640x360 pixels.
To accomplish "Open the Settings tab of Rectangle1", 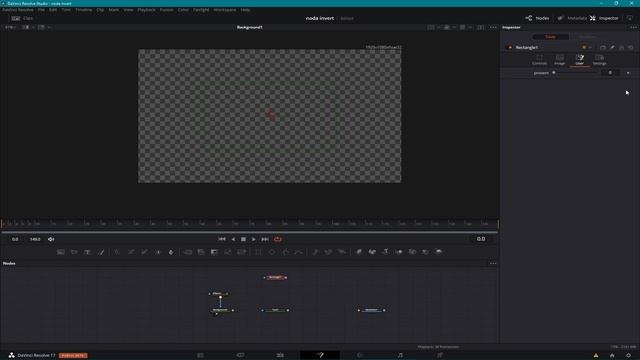I will (599, 60).
